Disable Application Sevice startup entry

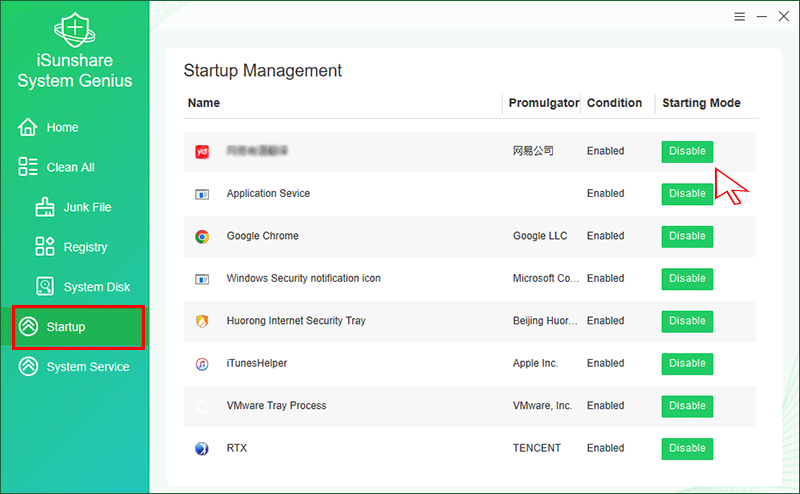[x=687, y=194]
